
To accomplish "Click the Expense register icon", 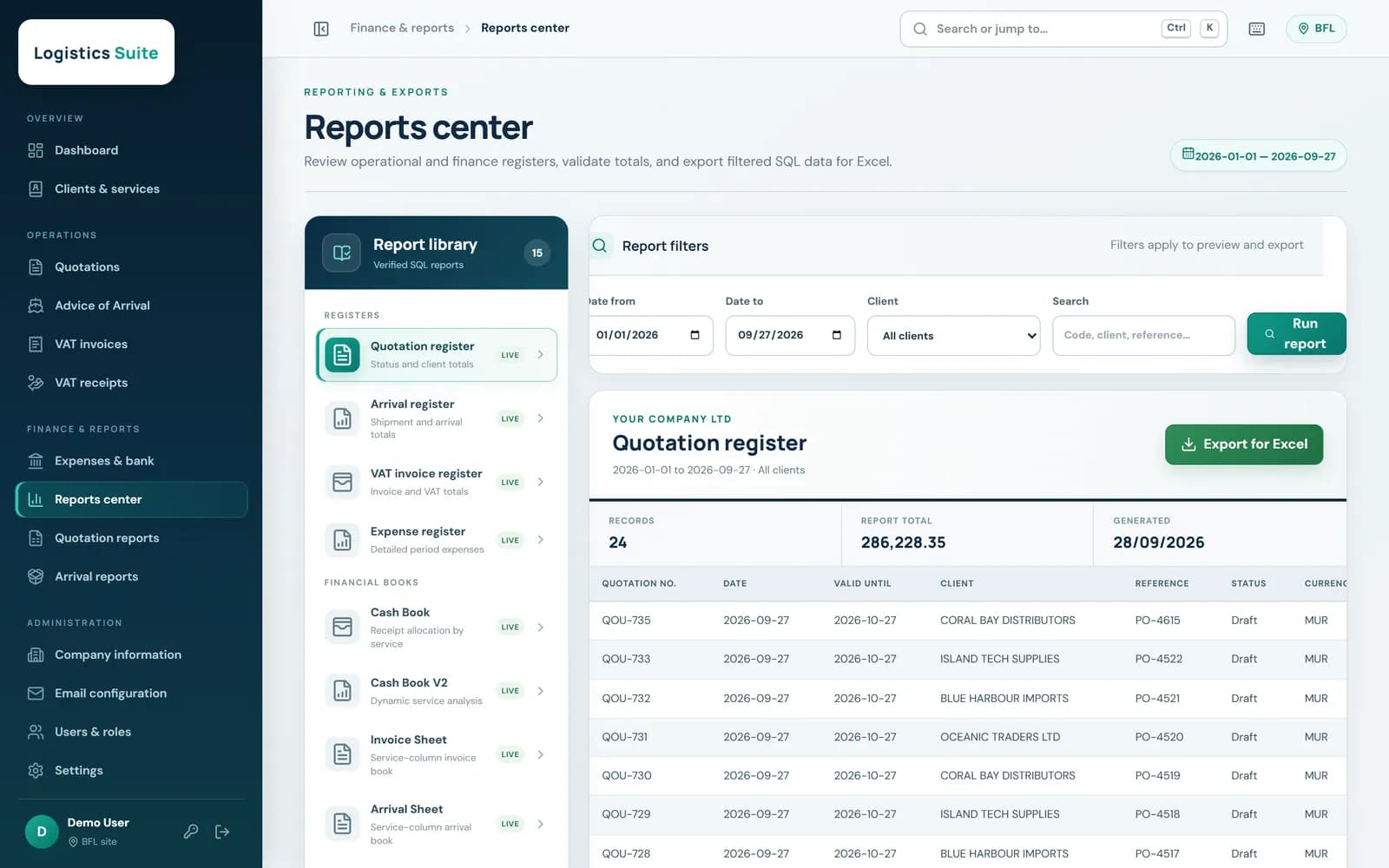I will [x=342, y=540].
